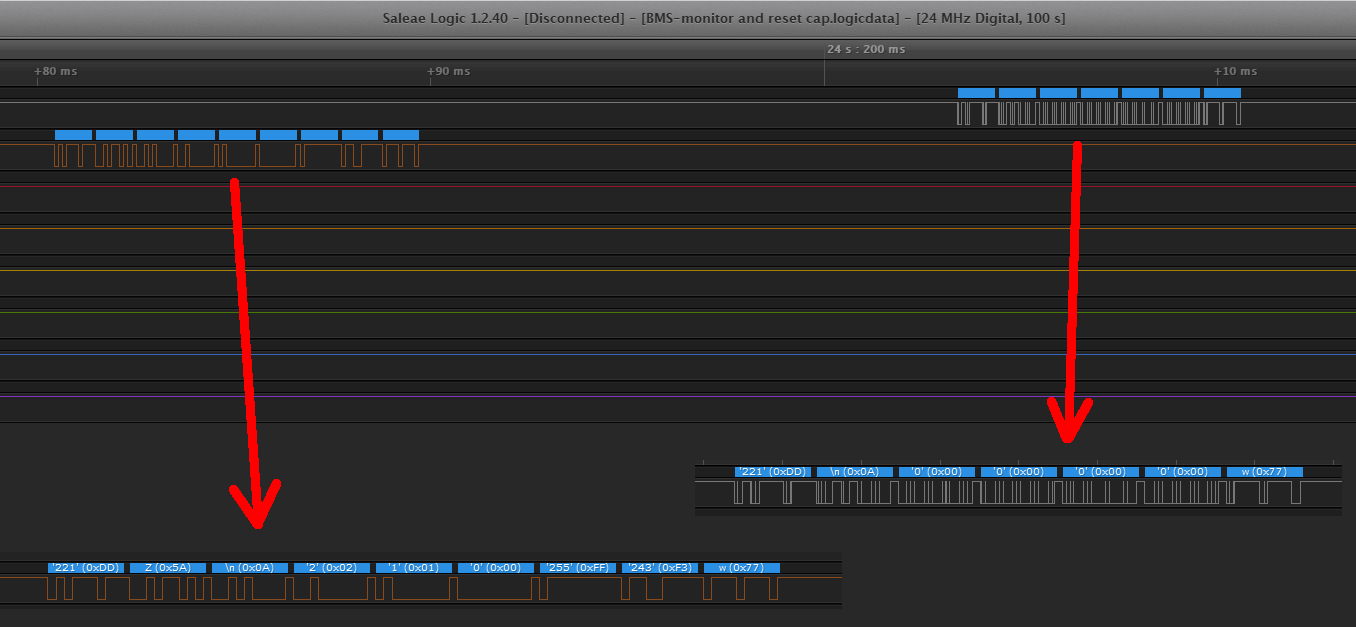Select the Z (0x5A) decoded byte label

point(167,568)
